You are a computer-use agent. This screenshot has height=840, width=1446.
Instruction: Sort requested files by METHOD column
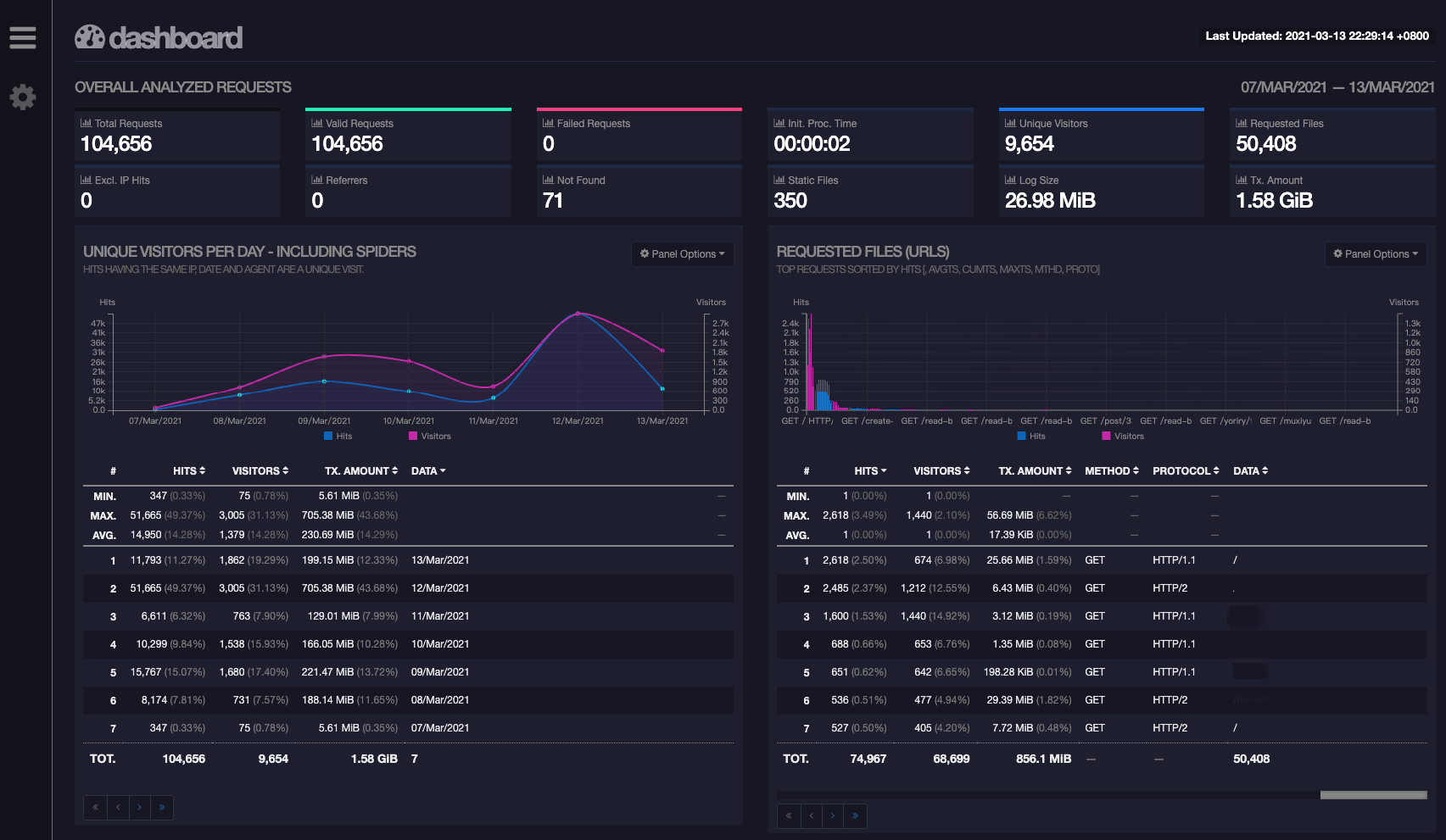coord(1112,470)
